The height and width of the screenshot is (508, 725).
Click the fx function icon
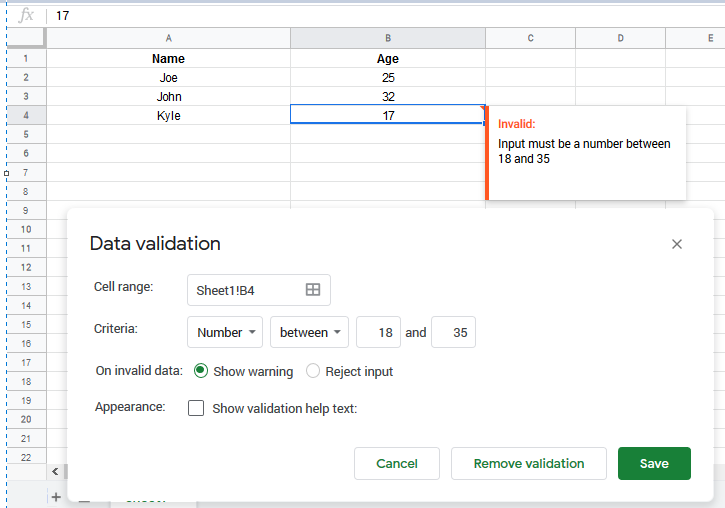26,15
